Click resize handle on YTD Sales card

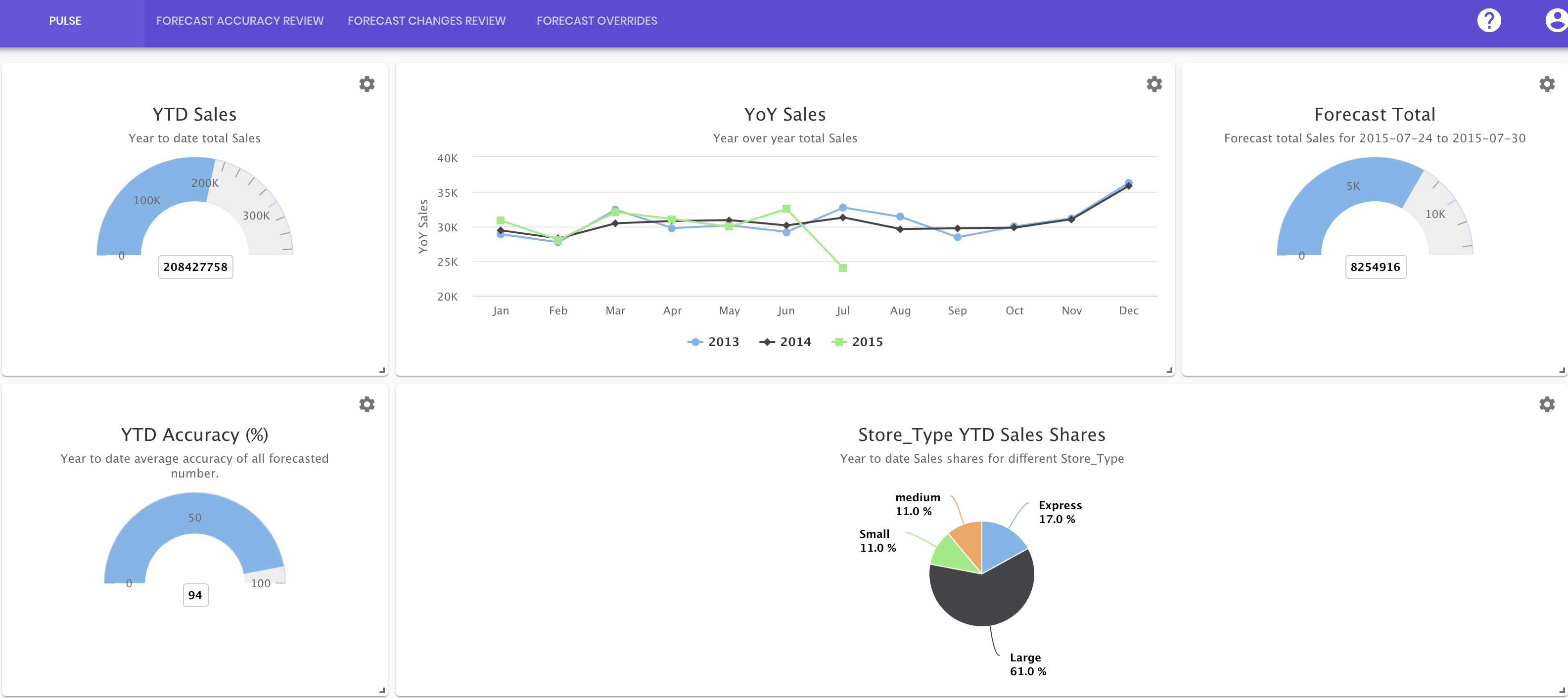pyautogui.click(x=382, y=370)
